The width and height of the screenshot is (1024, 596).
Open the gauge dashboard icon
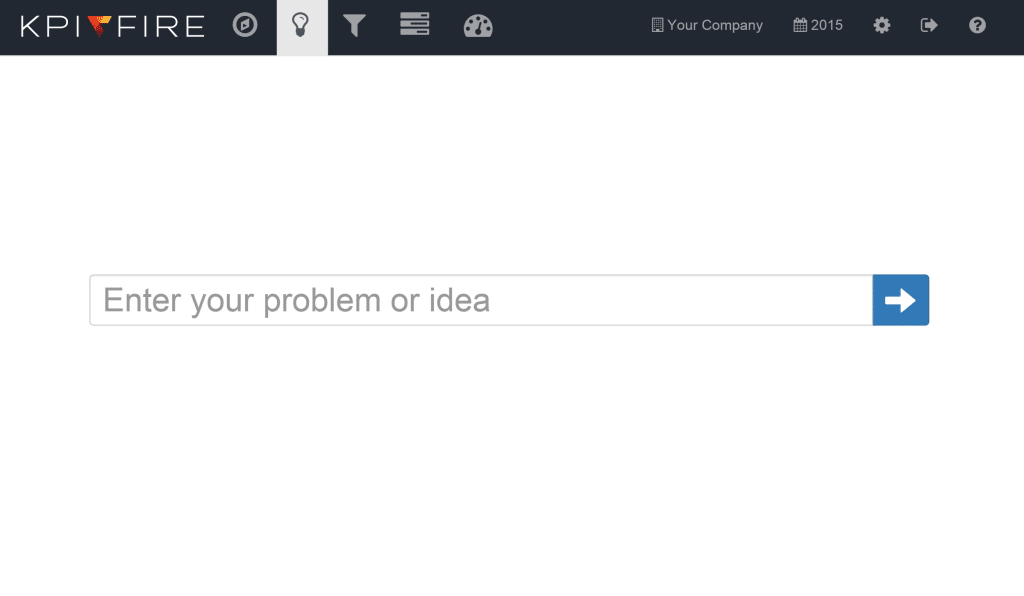pyautogui.click(x=478, y=26)
